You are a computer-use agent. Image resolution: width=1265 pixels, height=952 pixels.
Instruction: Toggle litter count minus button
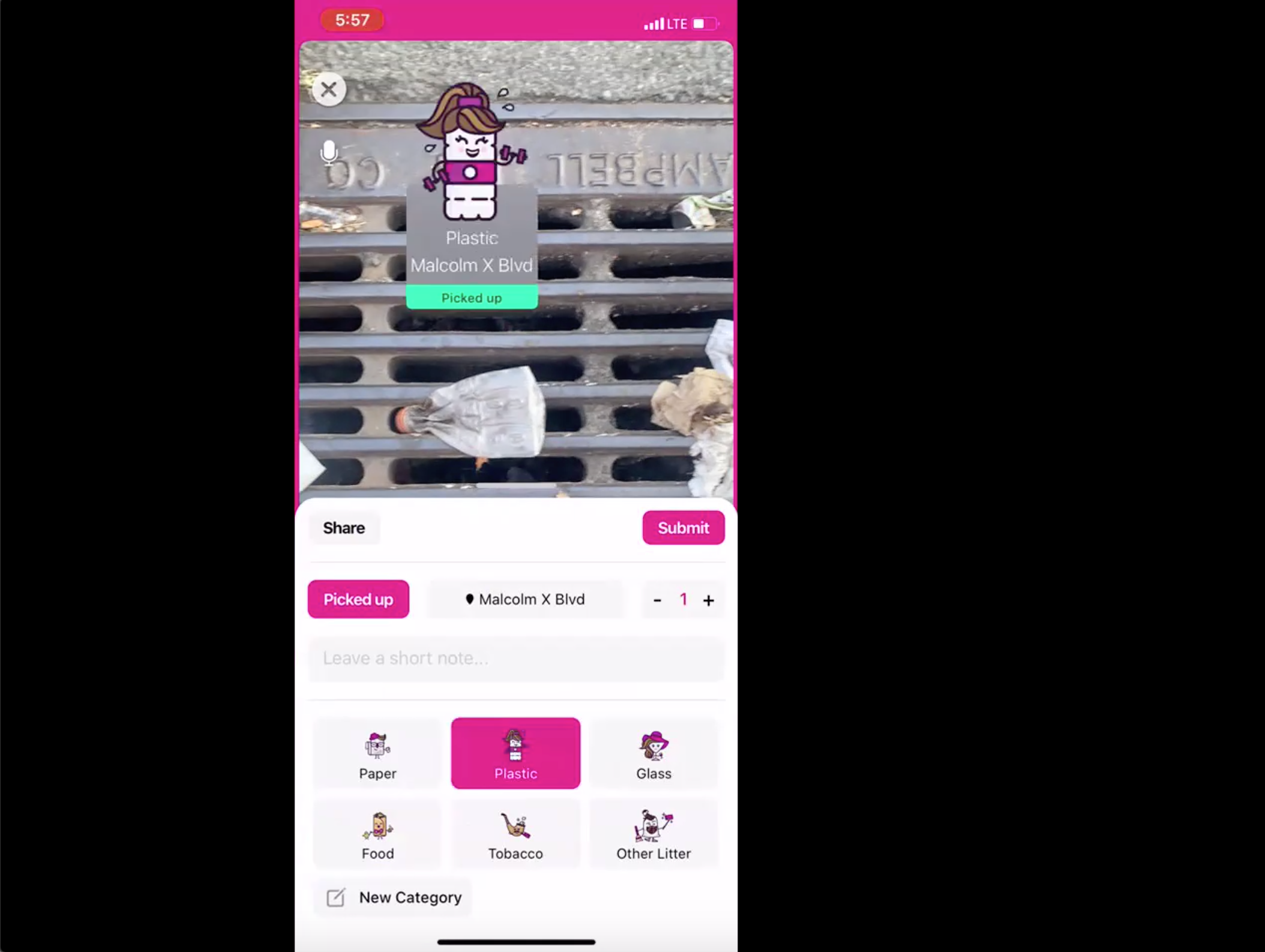[657, 600]
